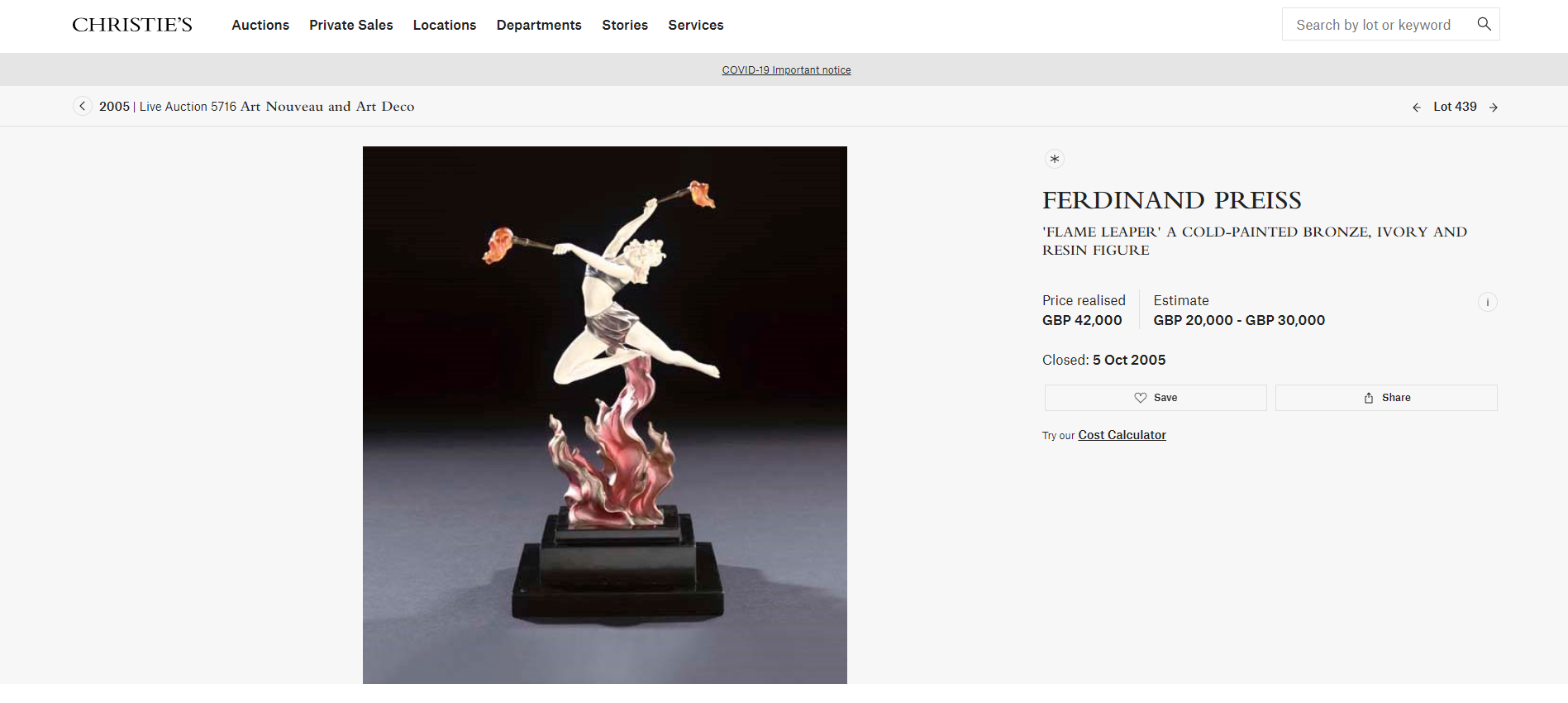Screen dimensions: 1568x703
Task: Focus the search by lot or keyword field
Action: point(1374,25)
